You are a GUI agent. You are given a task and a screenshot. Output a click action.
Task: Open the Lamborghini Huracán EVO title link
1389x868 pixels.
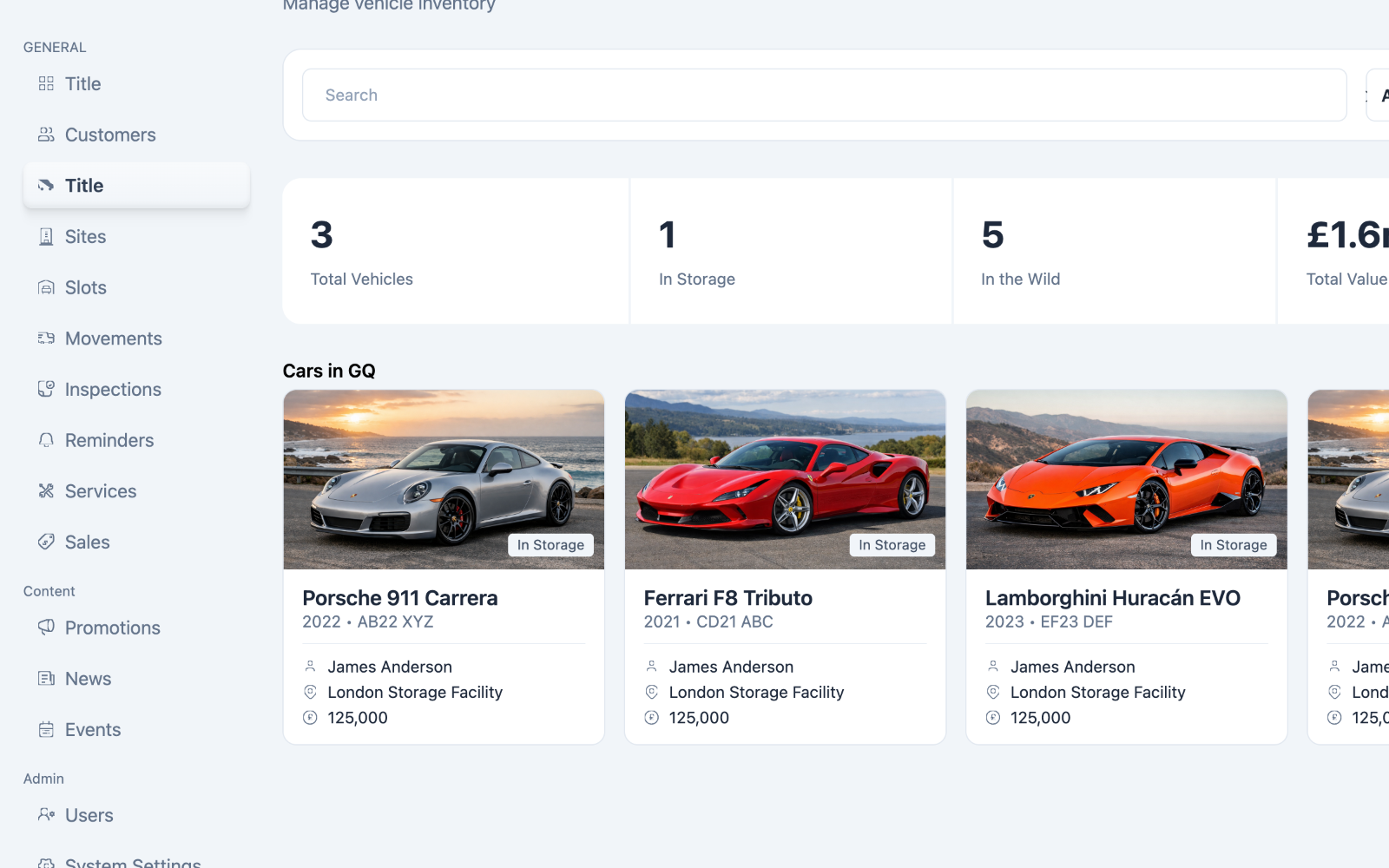(x=1113, y=598)
